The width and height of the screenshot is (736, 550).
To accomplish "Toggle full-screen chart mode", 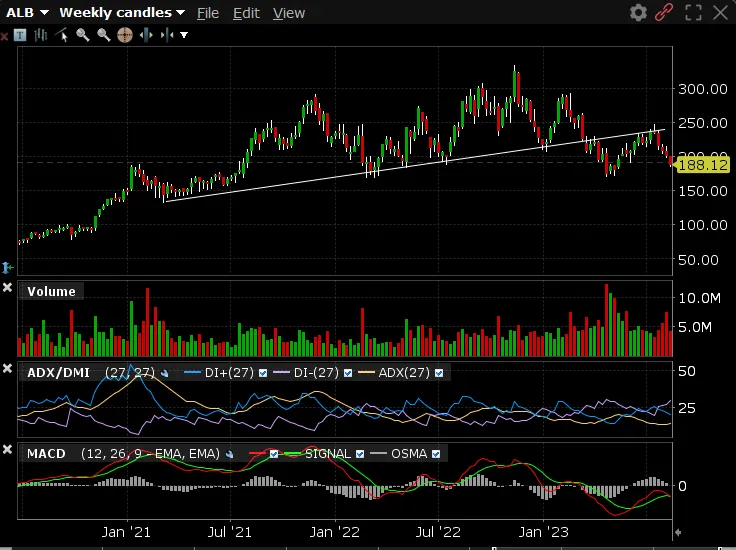I will point(693,13).
